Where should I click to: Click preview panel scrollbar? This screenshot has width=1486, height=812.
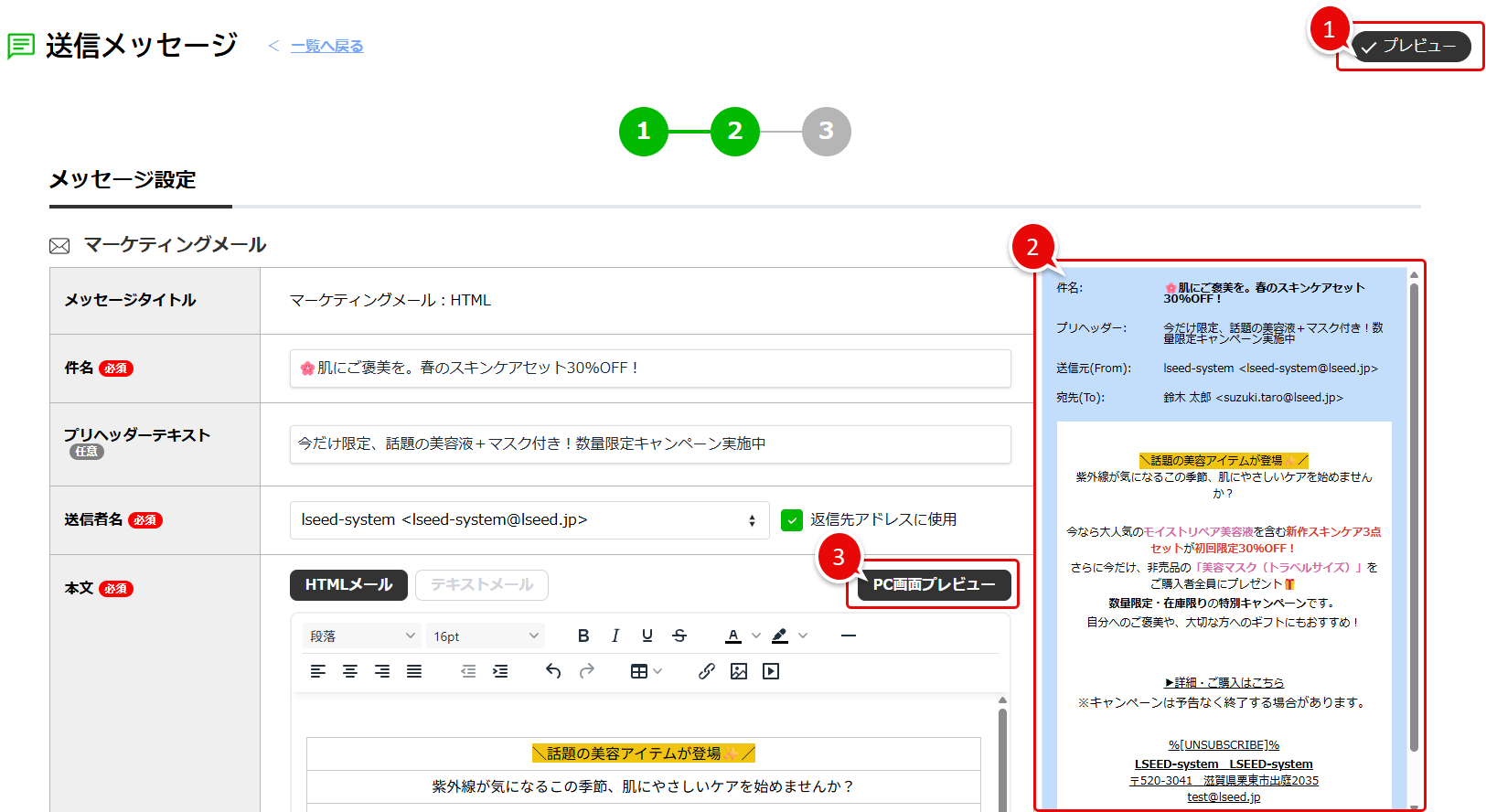[x=1414, y=517]
